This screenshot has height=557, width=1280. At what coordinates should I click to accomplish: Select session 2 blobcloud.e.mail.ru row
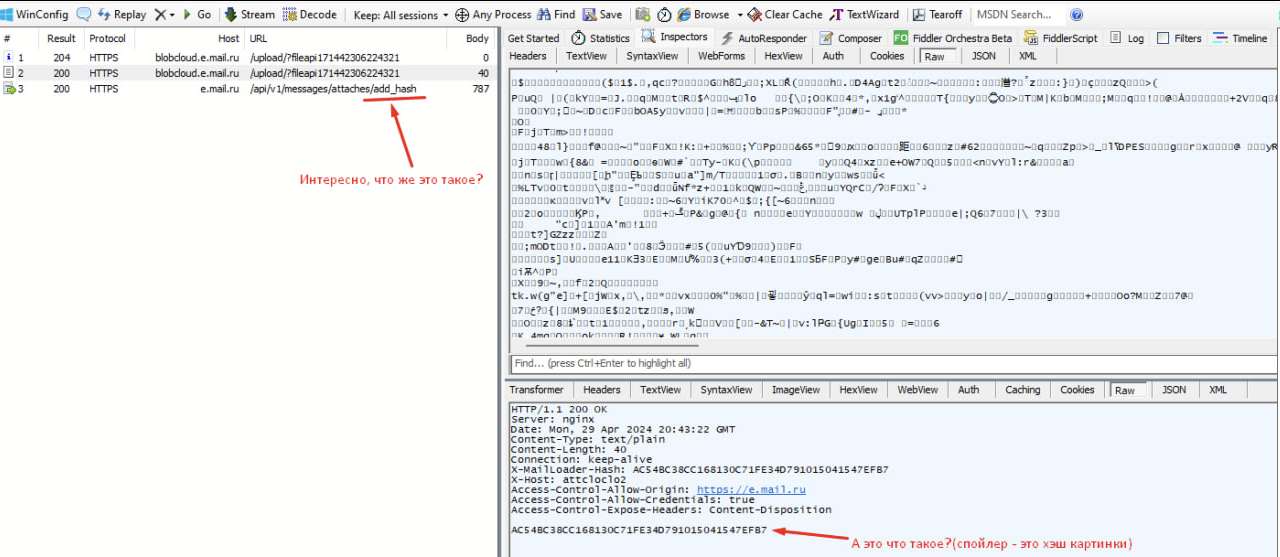[248, 73]
